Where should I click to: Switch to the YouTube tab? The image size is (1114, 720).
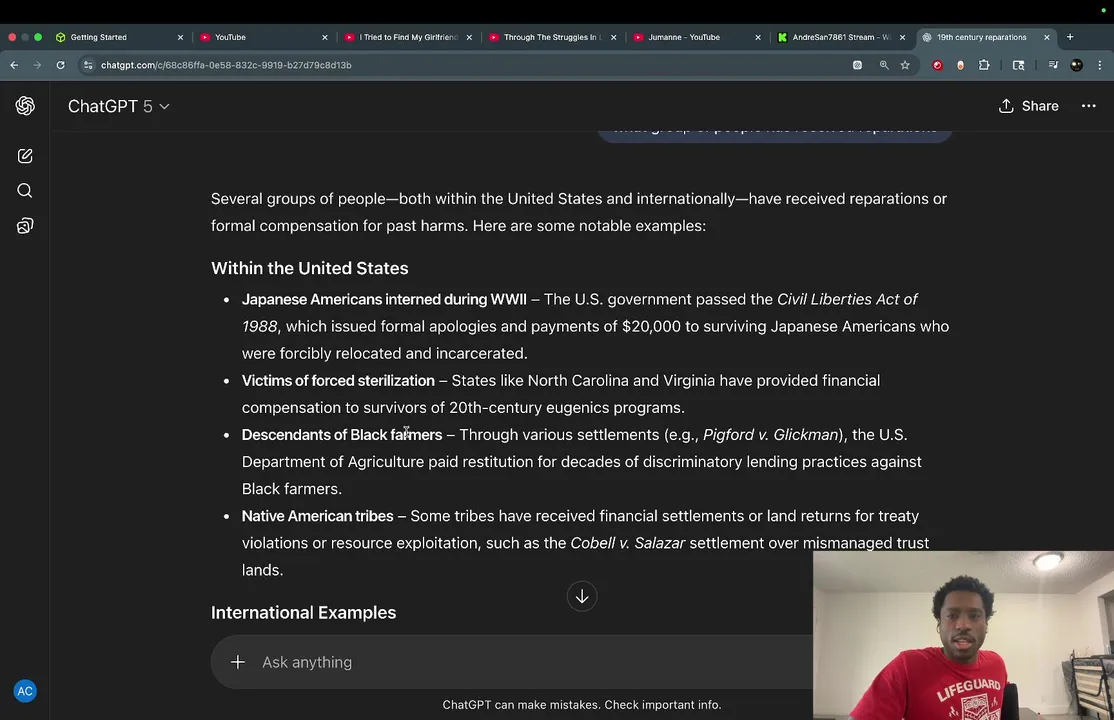point(264,37)
